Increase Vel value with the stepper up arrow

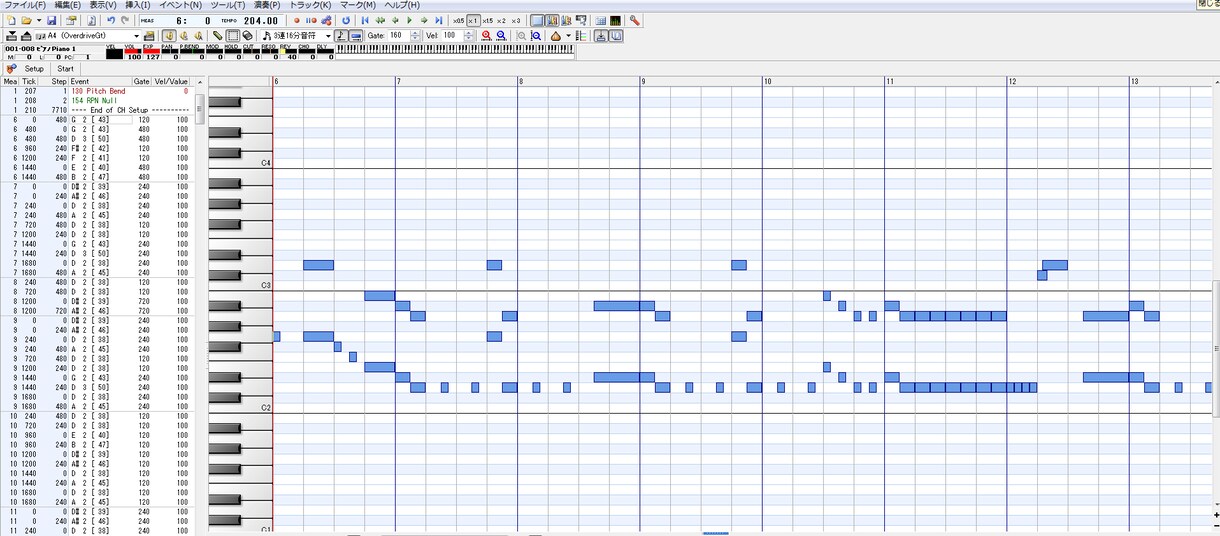pyautogui.click(x=468, y=32)
